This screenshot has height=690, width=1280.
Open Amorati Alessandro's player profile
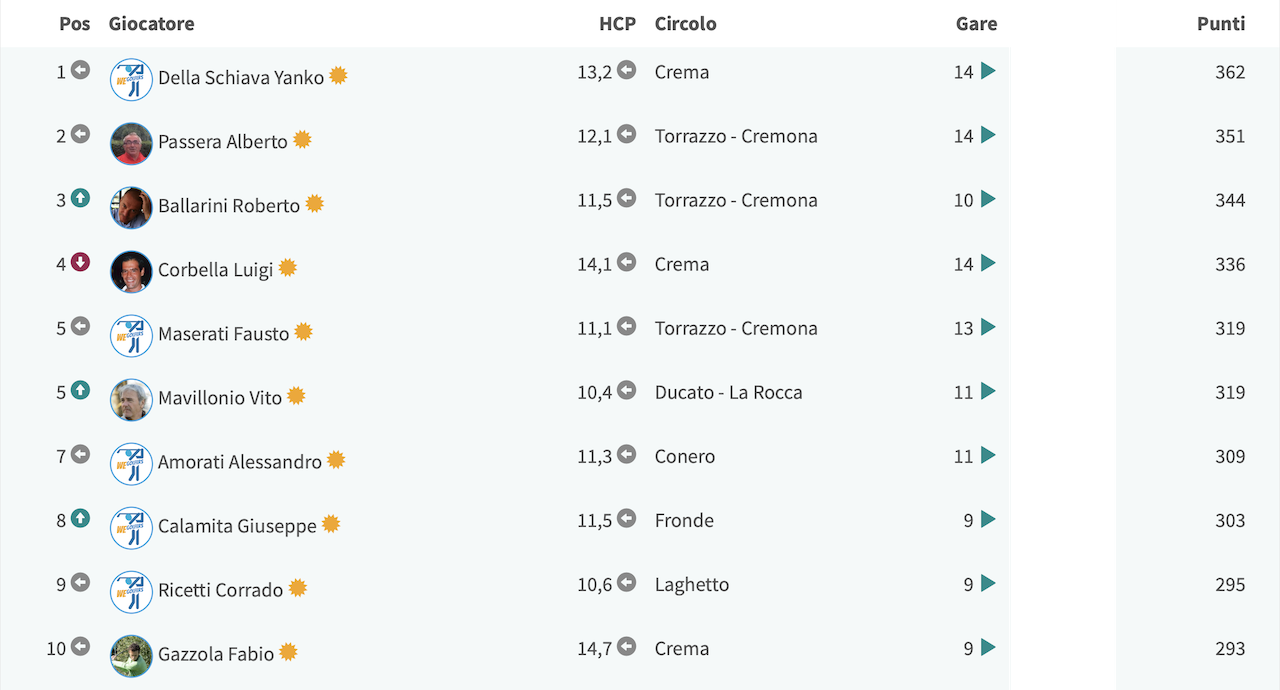click(240, 461)
